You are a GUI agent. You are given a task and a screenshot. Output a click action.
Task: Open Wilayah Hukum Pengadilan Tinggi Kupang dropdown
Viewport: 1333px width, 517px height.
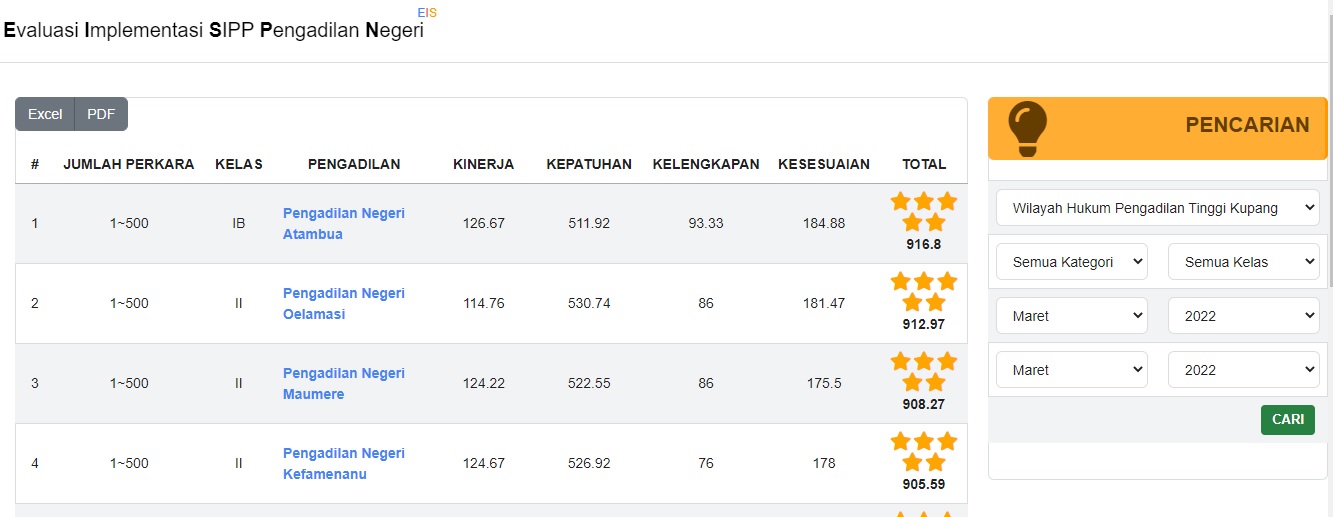pyautogui.click(x=1158, y=208)
